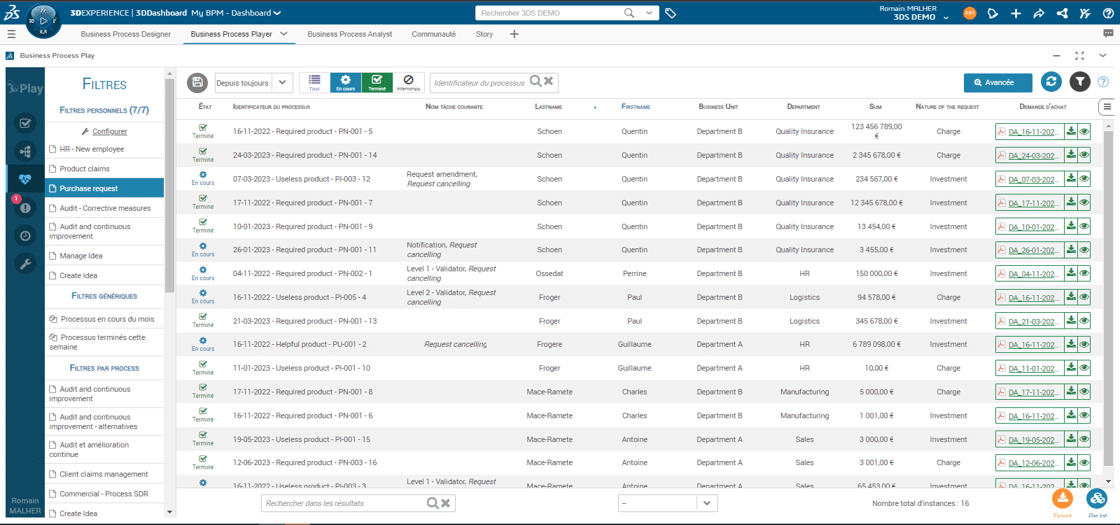Open the column options menu icon
Image resolution: width=1120 pixels, height=525 pixels.
tap(1107, 106)
